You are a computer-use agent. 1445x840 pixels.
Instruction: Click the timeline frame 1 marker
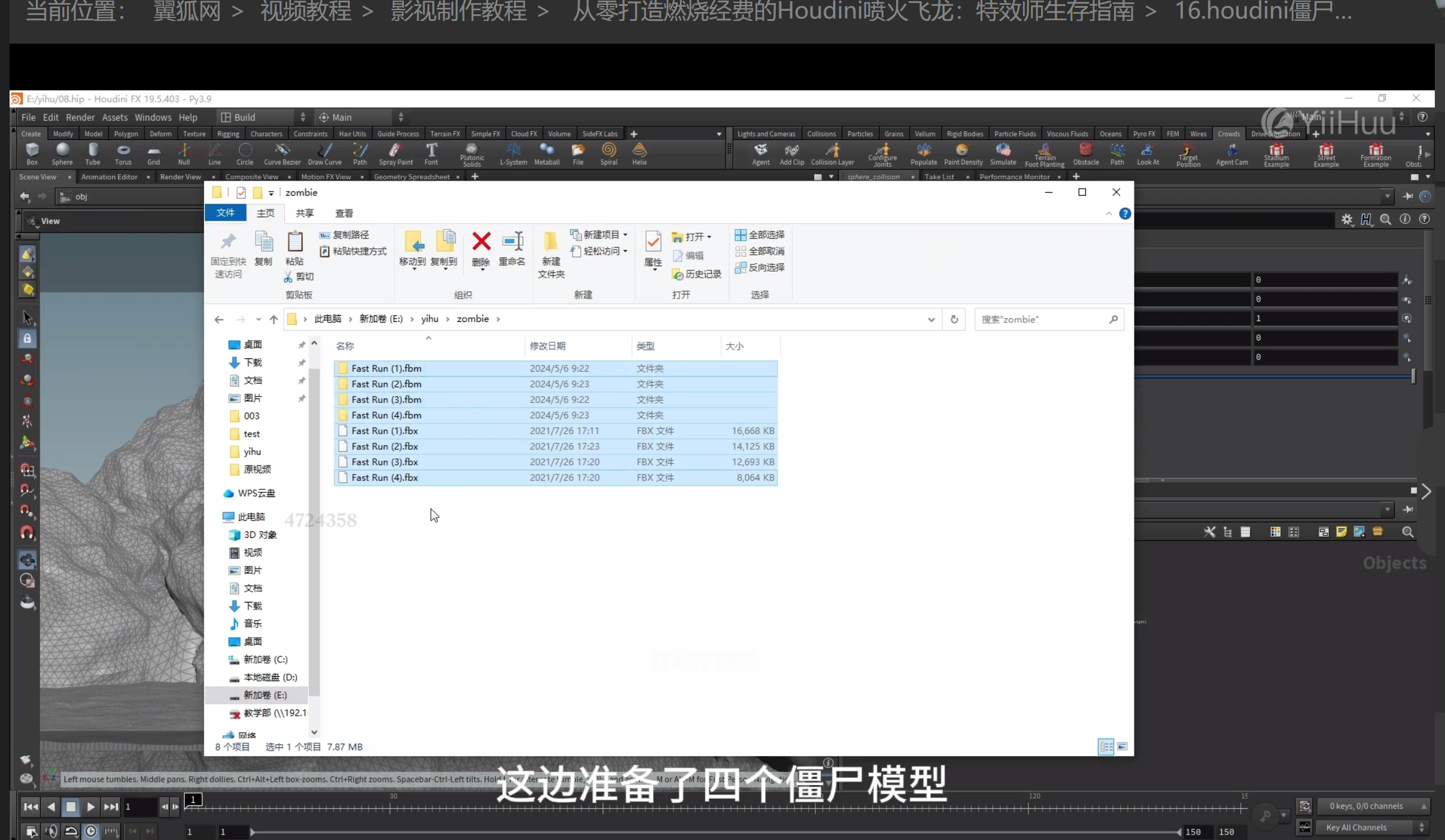tap(193, 799)
